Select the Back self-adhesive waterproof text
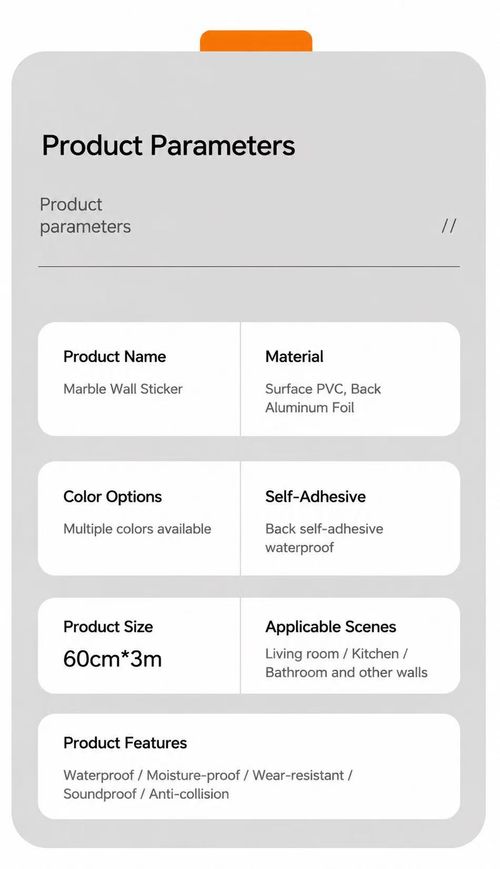 [324, 538]
